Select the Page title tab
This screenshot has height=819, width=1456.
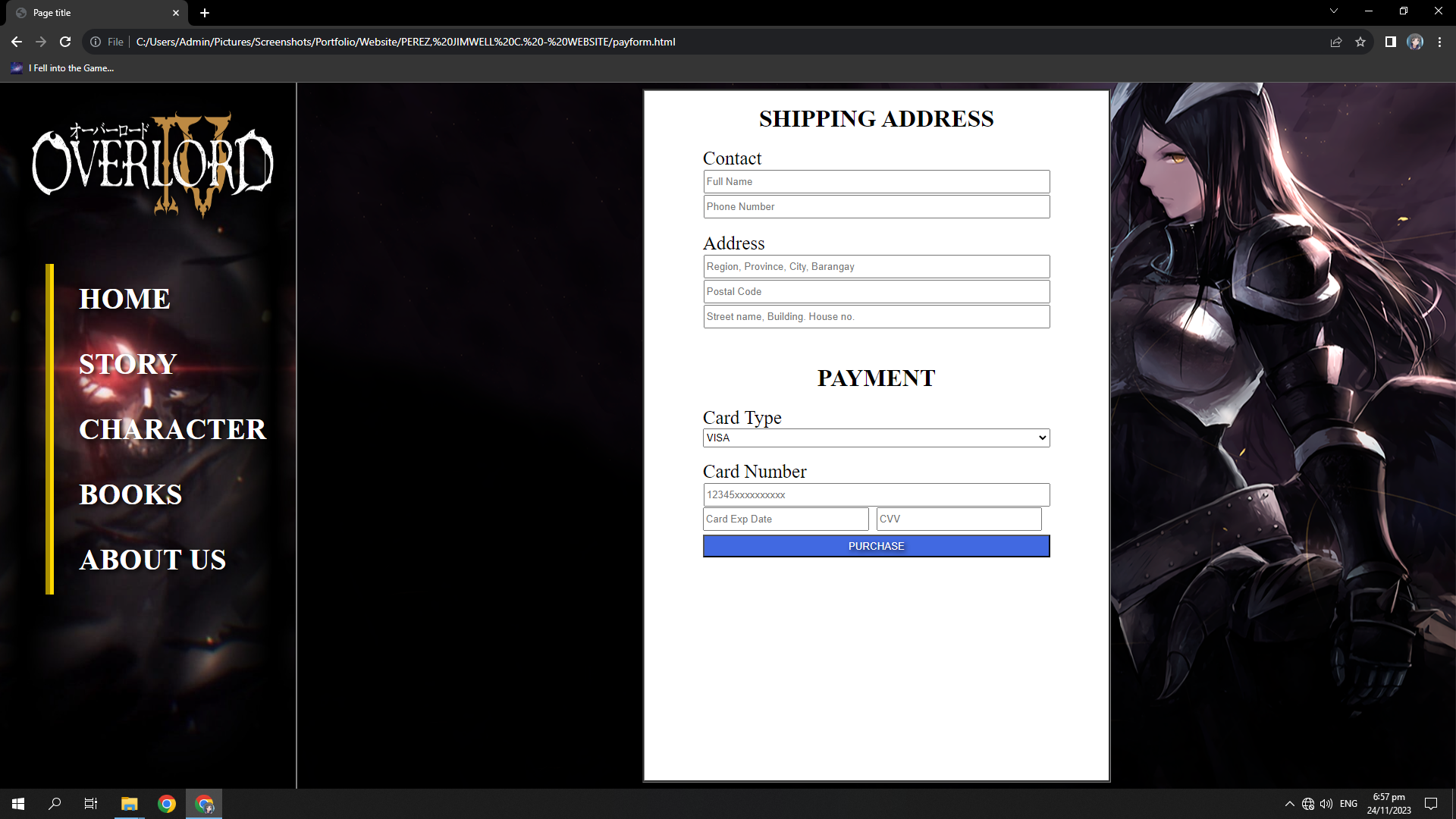[99, 13]
